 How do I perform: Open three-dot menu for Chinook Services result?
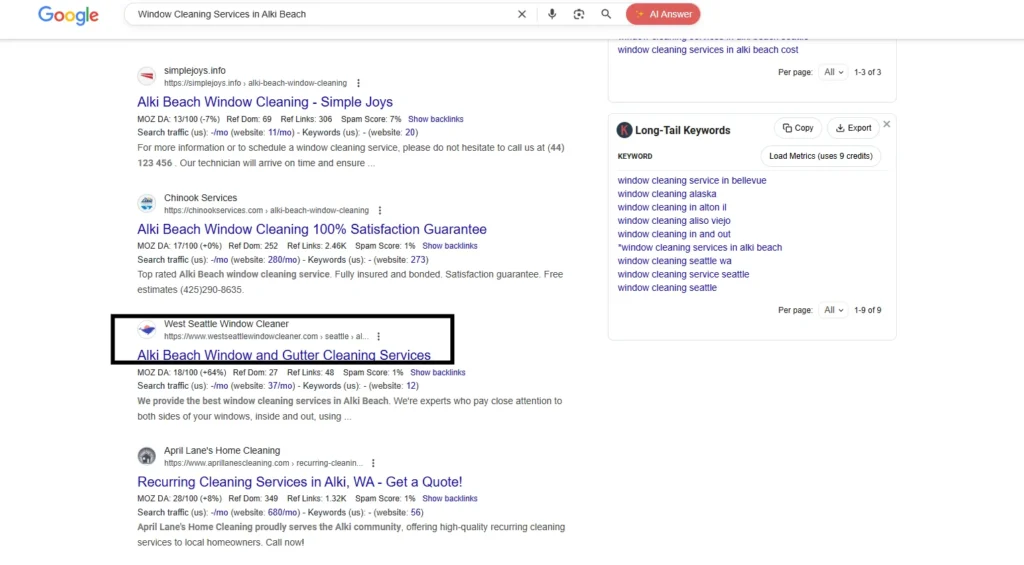pos(379,210)
